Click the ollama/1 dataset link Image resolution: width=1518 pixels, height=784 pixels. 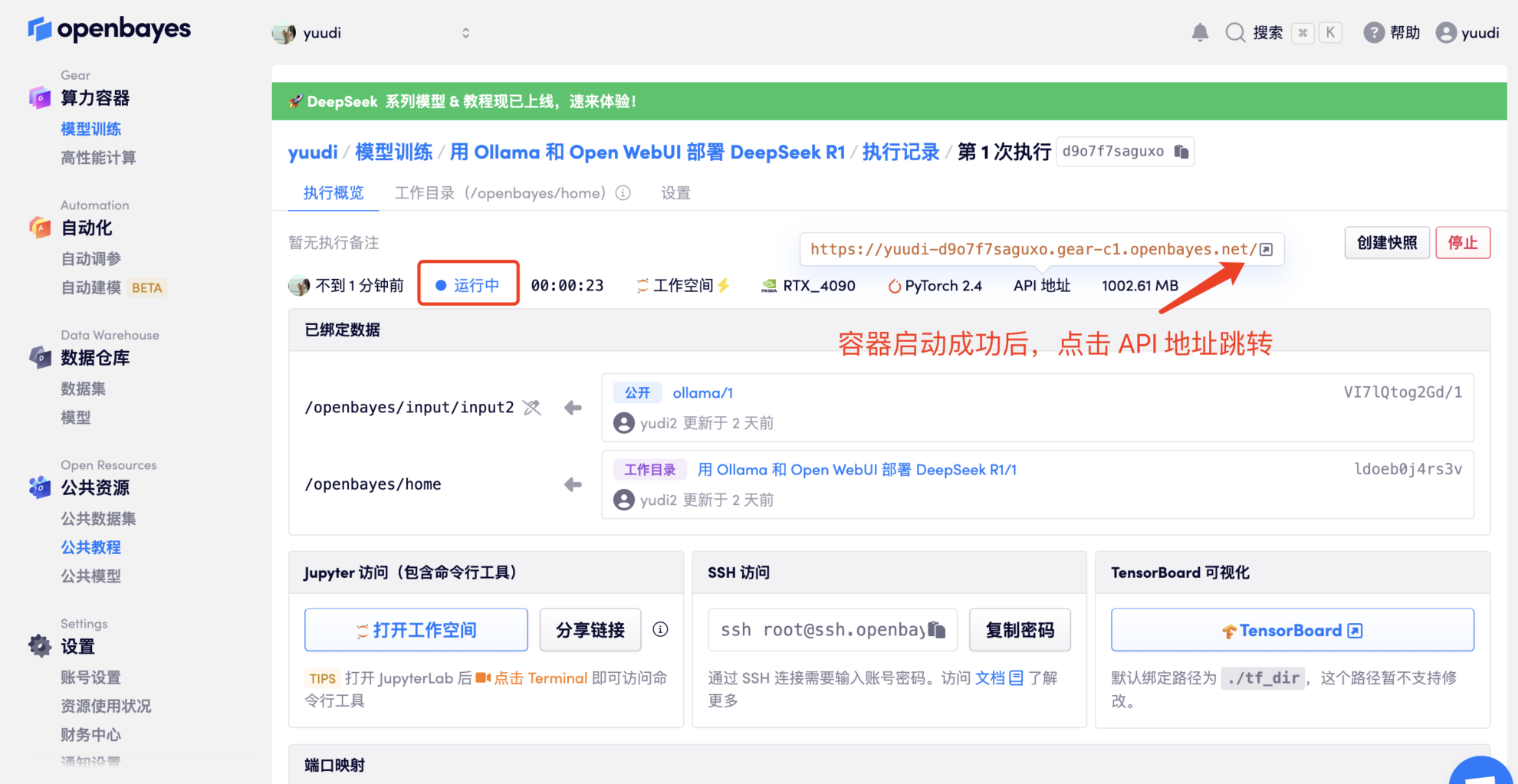[x=702, y=393]
